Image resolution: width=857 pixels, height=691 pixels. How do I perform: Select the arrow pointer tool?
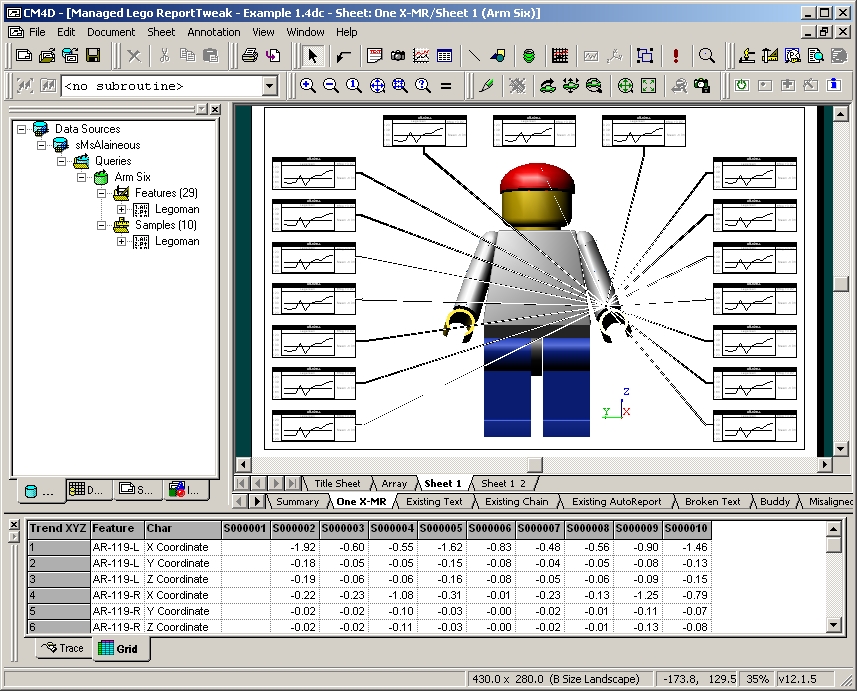(x=312, y=56)
